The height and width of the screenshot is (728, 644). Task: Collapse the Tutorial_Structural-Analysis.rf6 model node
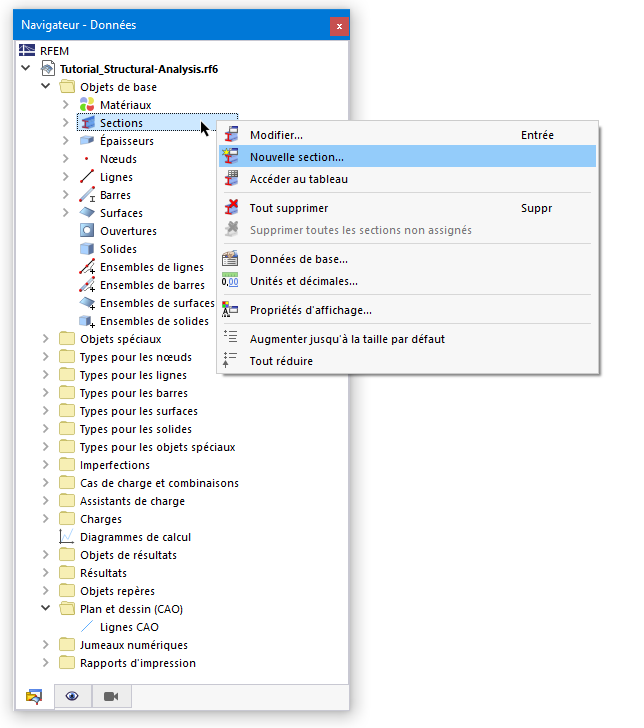[x=26, y=68]
